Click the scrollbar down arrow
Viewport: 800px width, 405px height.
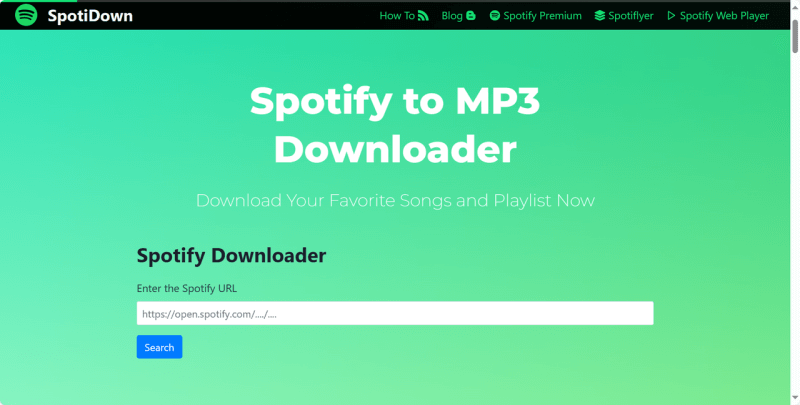pos(795,397)
